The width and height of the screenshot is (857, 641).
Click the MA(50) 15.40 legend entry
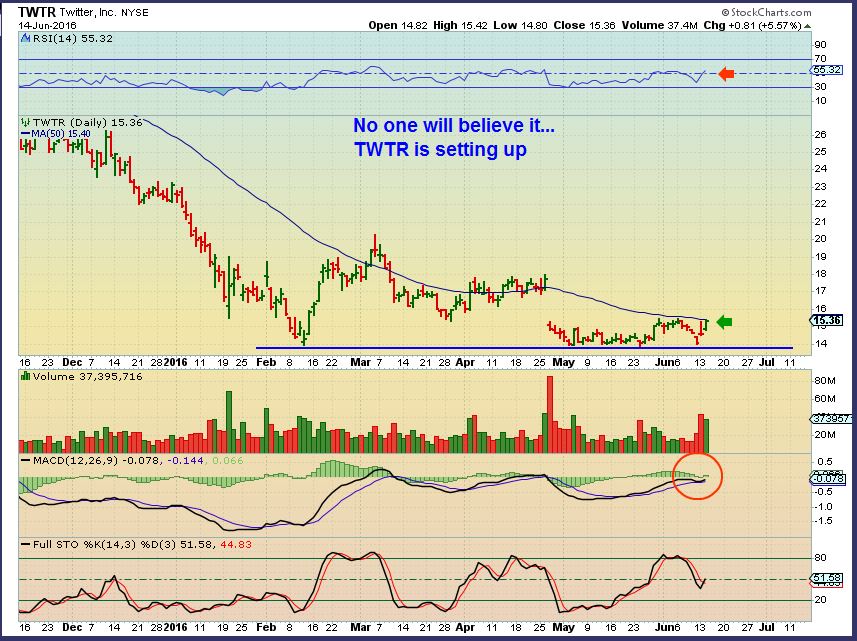[x=56, y=133]
